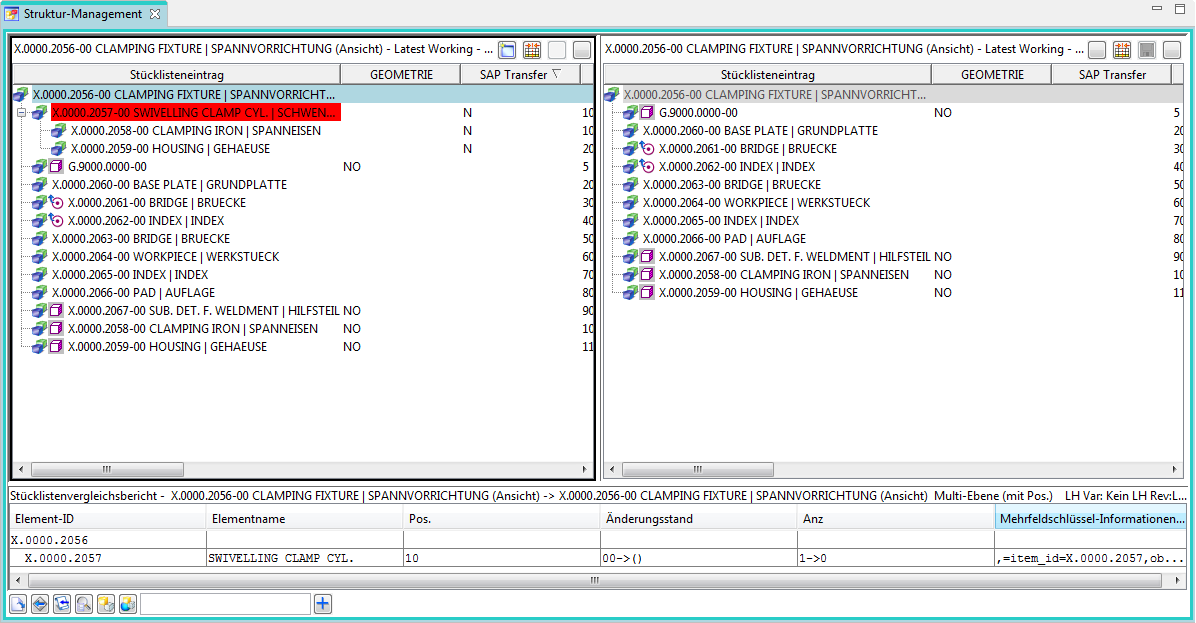1196x623 pixels.
Task: Toggle the dark gray square button in right pane header
Action: (x=1147, y=50)
